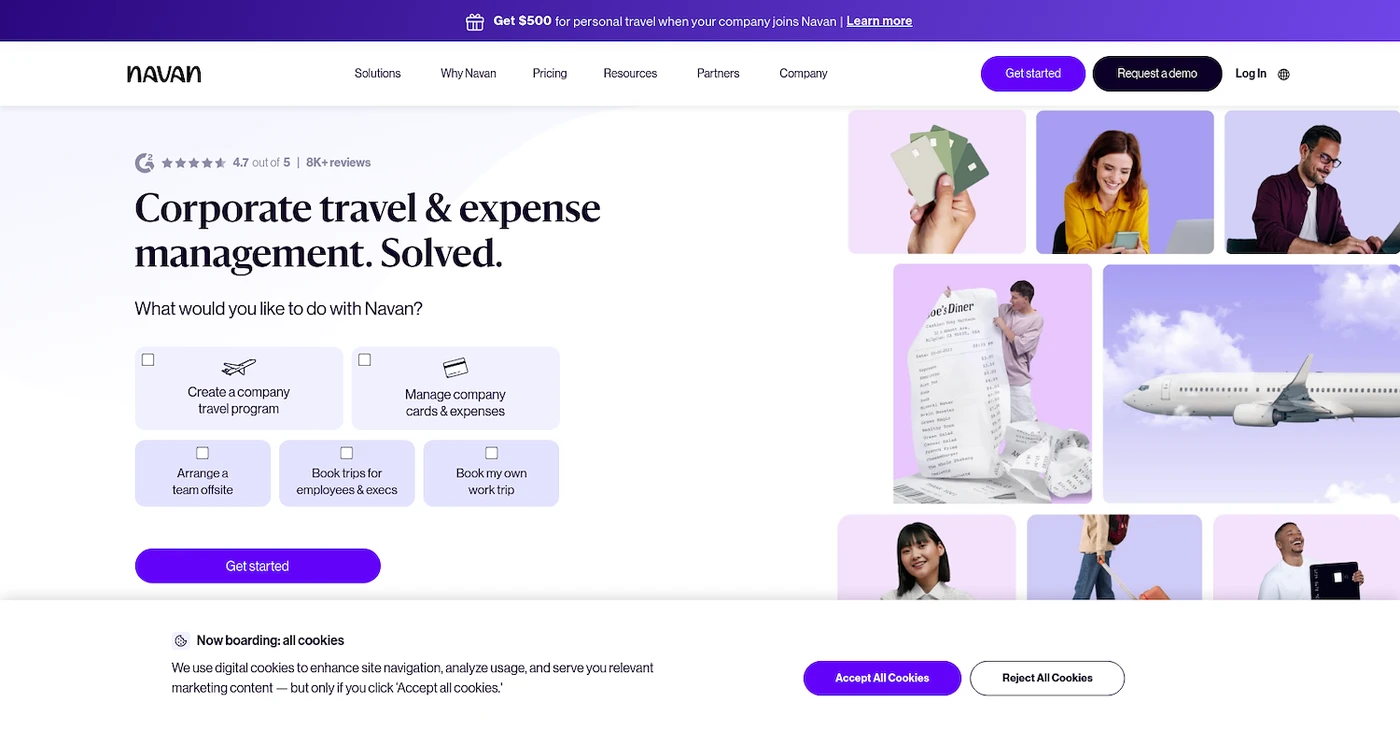Viewport: 1400px width, 730px height.
Task: Click Accept All Cookies button
Action: point(882,678)
